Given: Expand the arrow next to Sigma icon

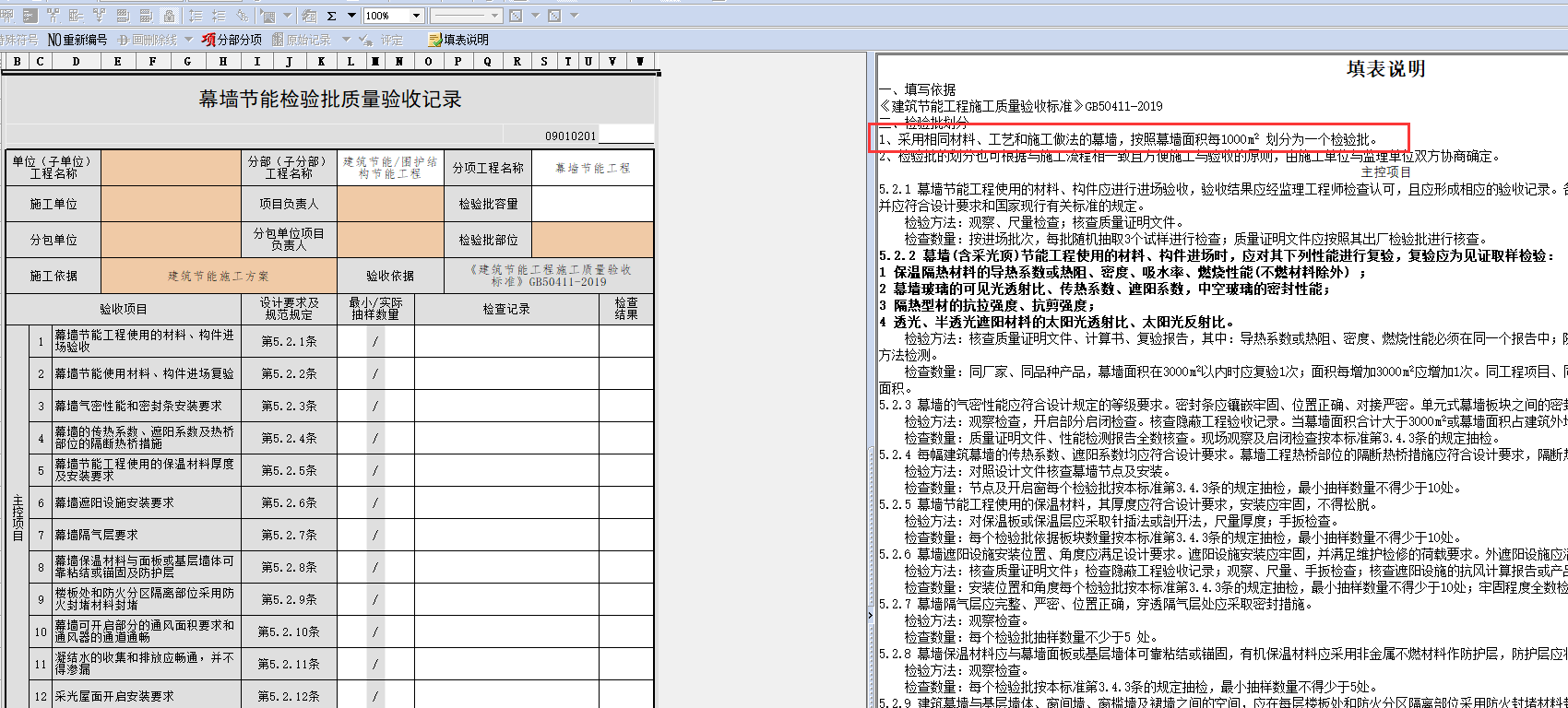Looking at the screenshot, I should pos(351,16).
